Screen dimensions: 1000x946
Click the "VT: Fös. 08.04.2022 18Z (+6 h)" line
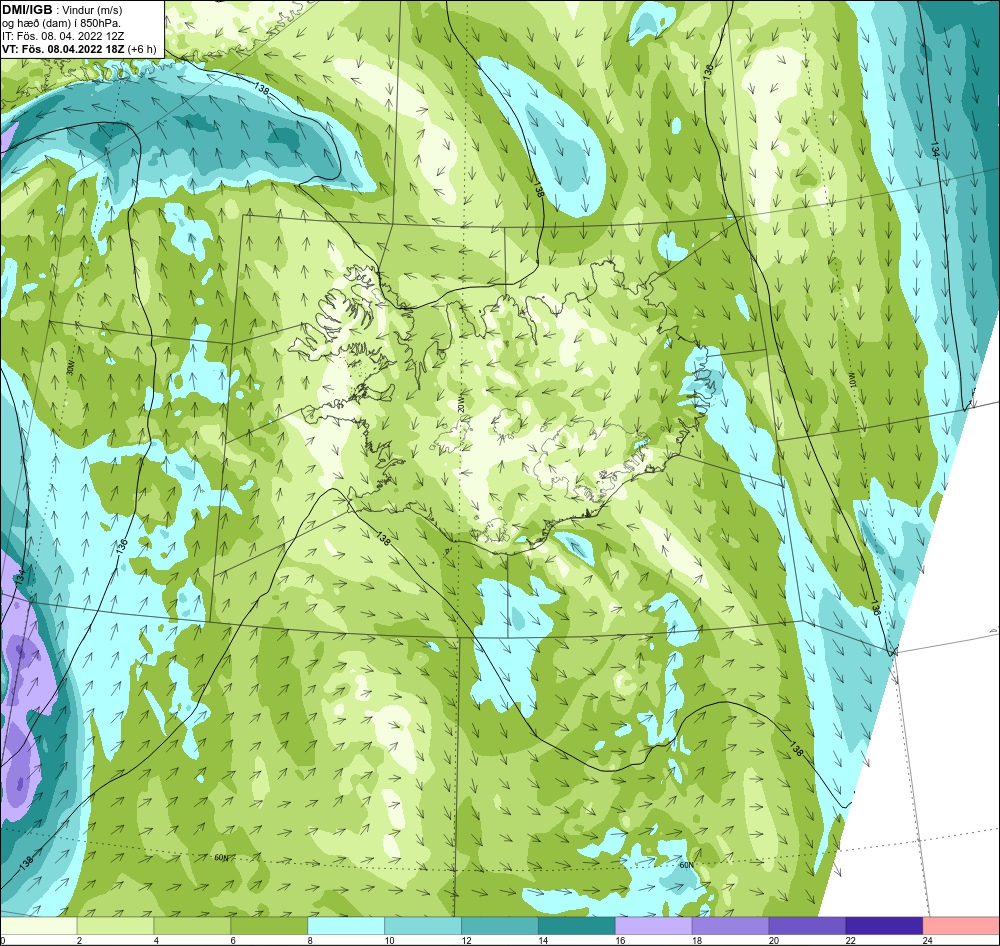tap(78, 49)
